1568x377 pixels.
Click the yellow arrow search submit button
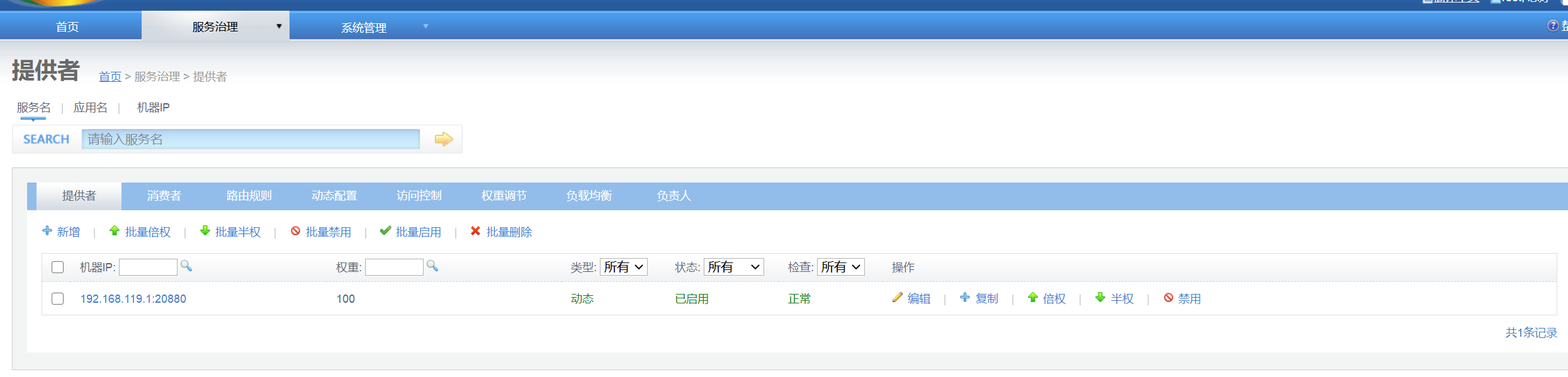click(444, 139)
